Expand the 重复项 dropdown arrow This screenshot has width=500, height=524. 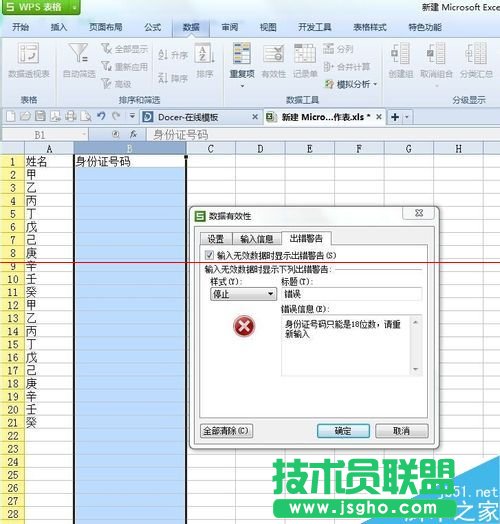pyautogui.click(x=242, y=86)
